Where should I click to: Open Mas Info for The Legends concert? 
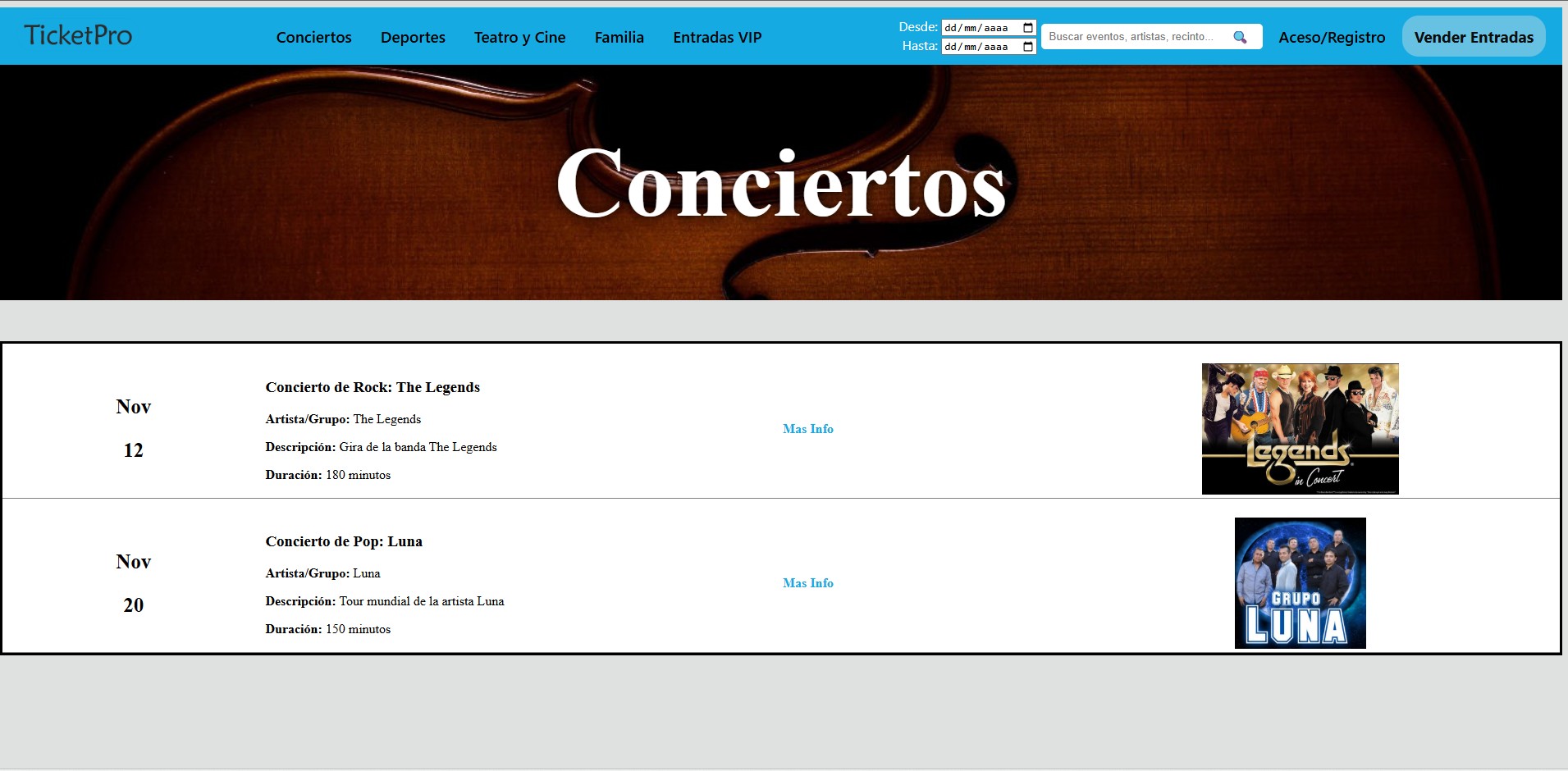coord(807,429)
